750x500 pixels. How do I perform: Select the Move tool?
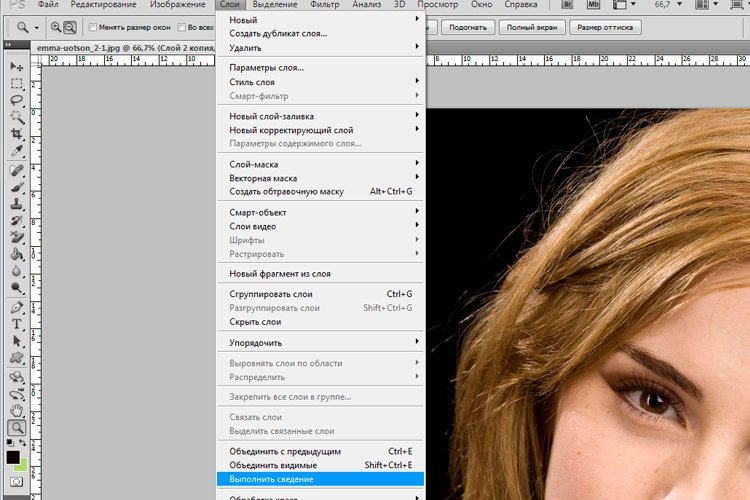point(17,66)
